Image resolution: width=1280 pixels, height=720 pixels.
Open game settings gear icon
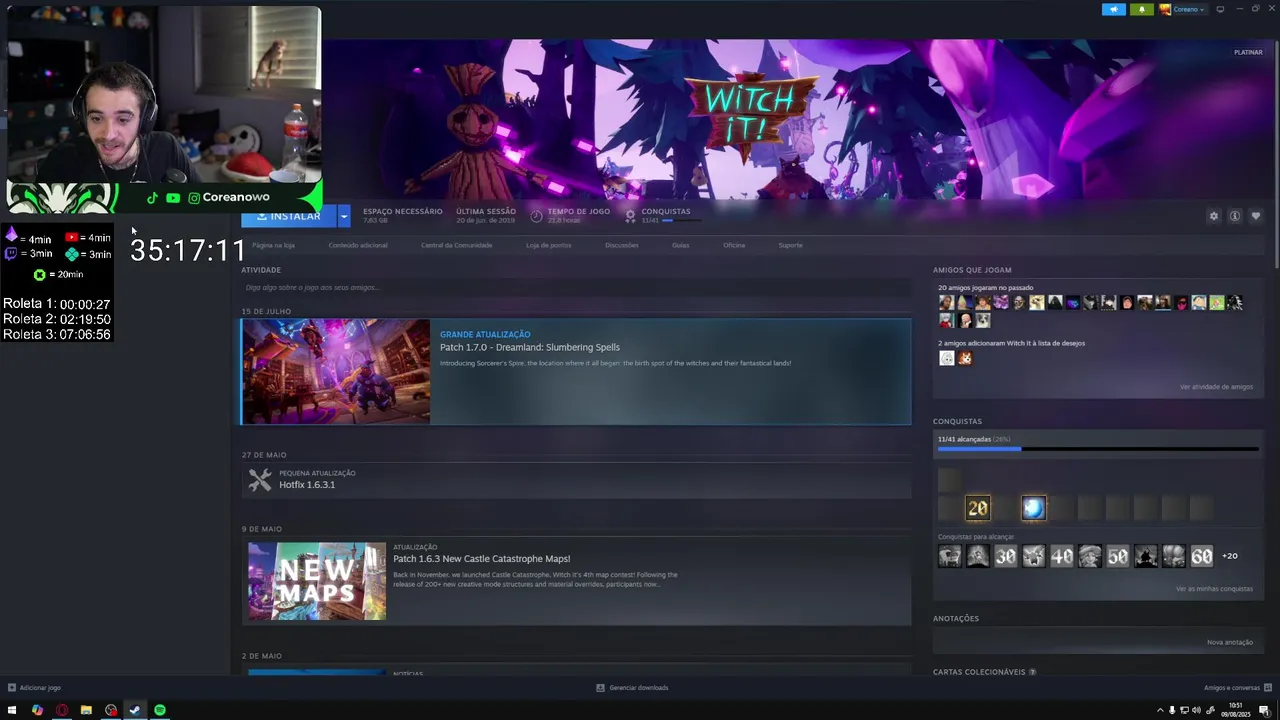(x=1214, y=216)
